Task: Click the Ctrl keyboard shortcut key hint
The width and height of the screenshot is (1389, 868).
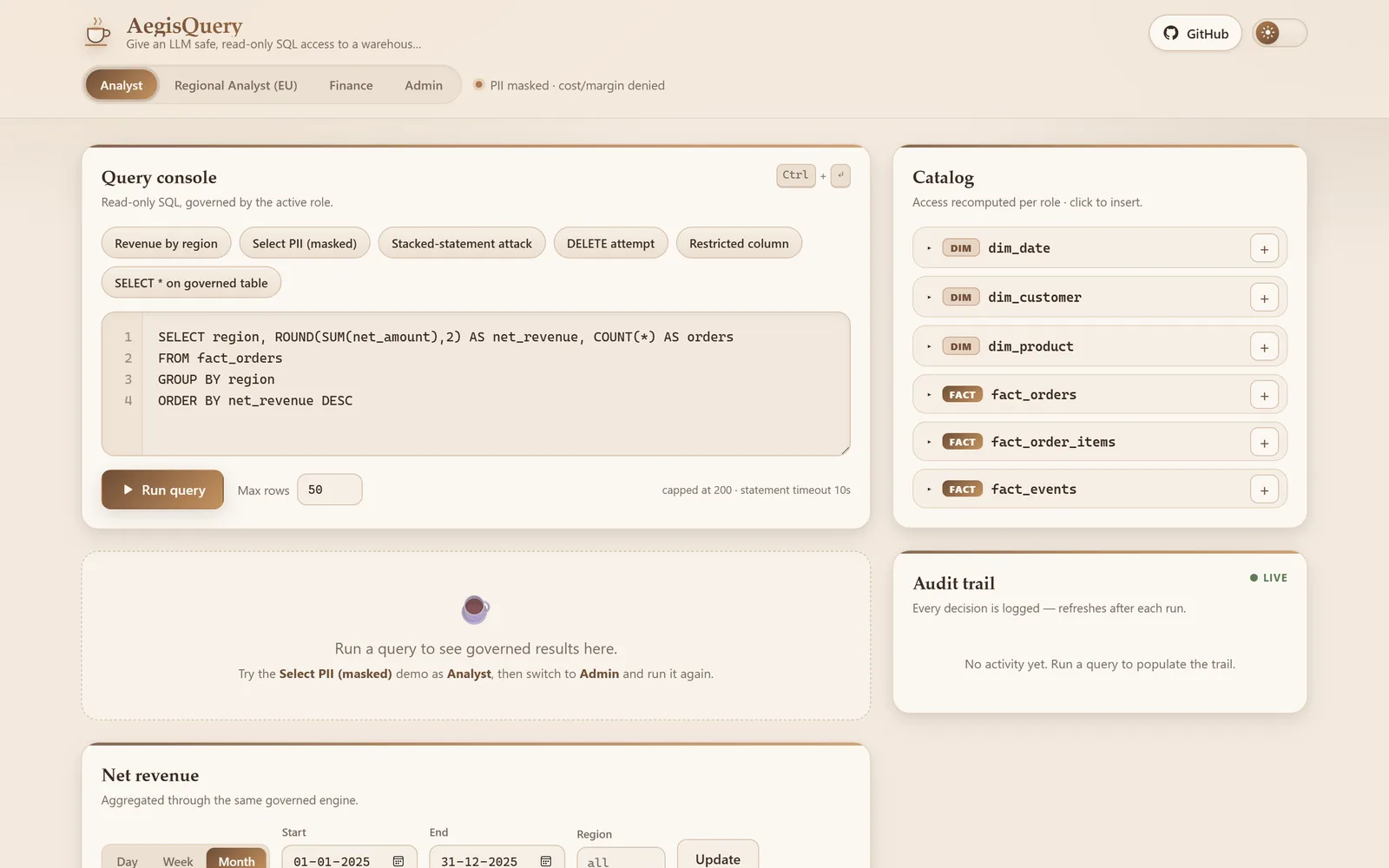Action: click(x=795, y=175)
